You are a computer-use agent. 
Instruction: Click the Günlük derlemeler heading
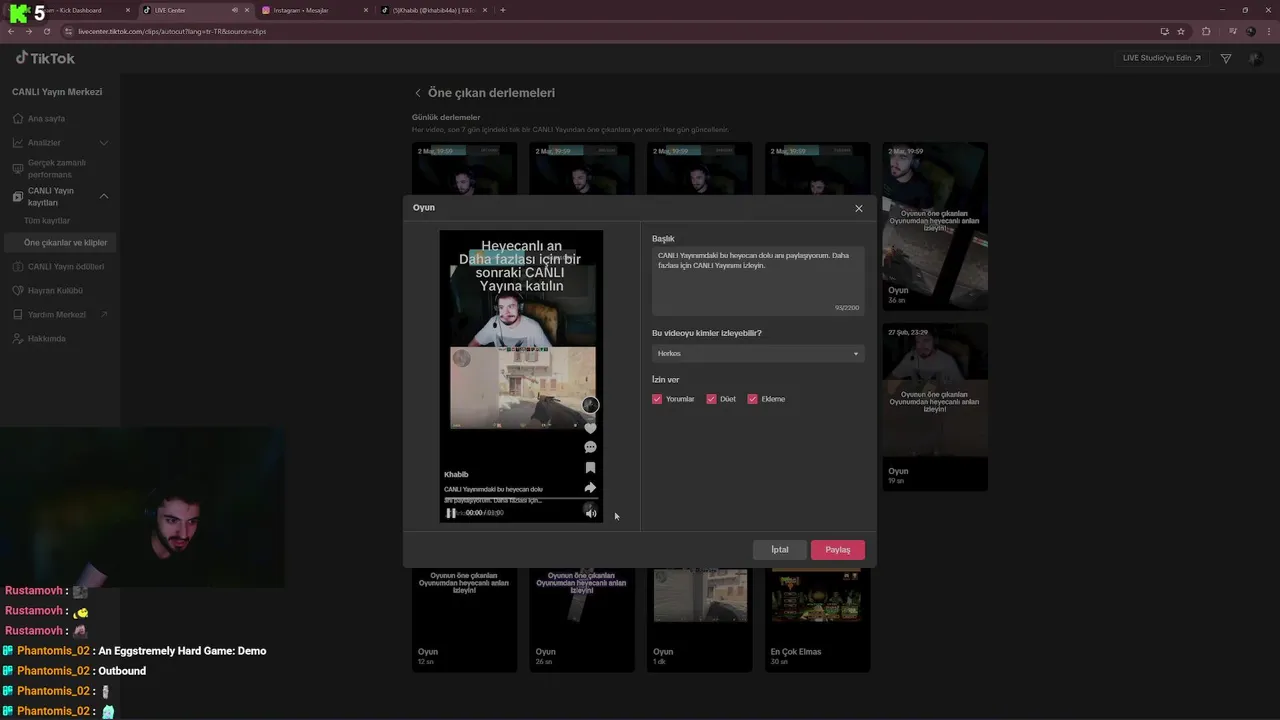point(446,117)
